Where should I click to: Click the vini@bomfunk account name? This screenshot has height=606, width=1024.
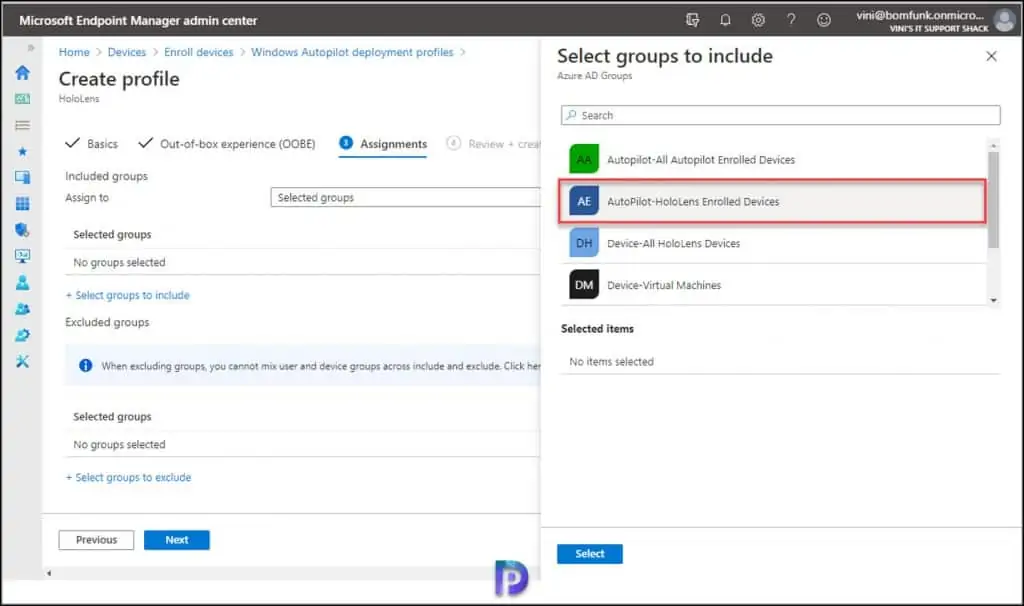pos(920,15)
